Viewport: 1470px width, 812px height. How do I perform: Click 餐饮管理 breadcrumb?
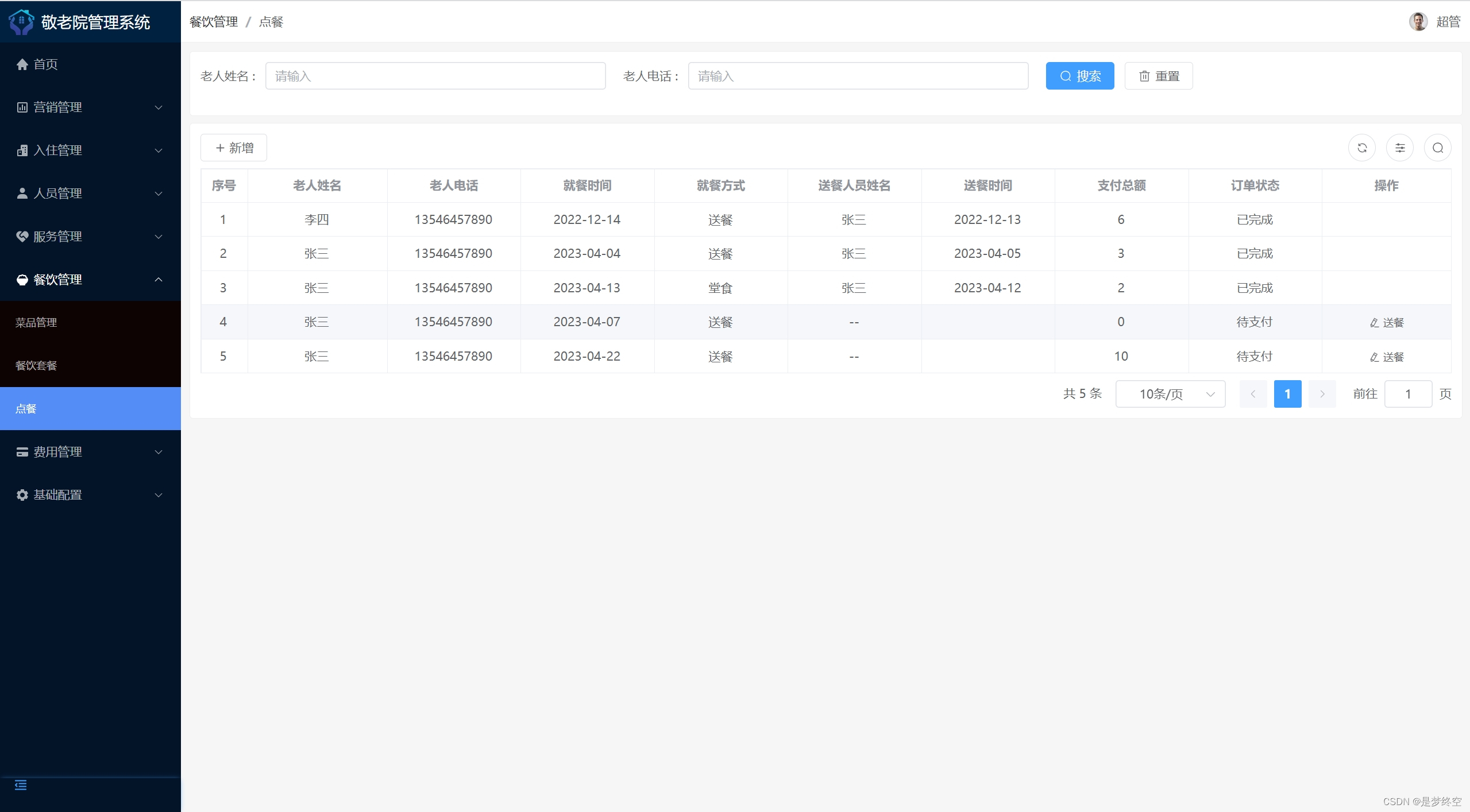pos(214,22)
